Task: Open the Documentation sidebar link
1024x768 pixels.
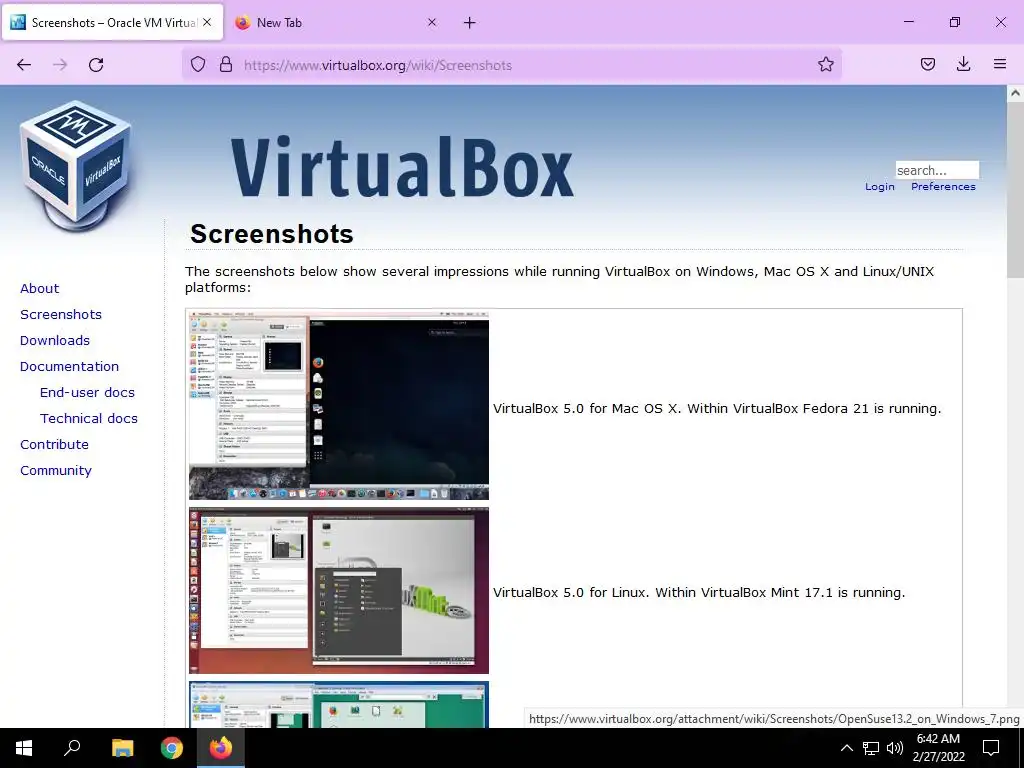Action: coord(69,366)
